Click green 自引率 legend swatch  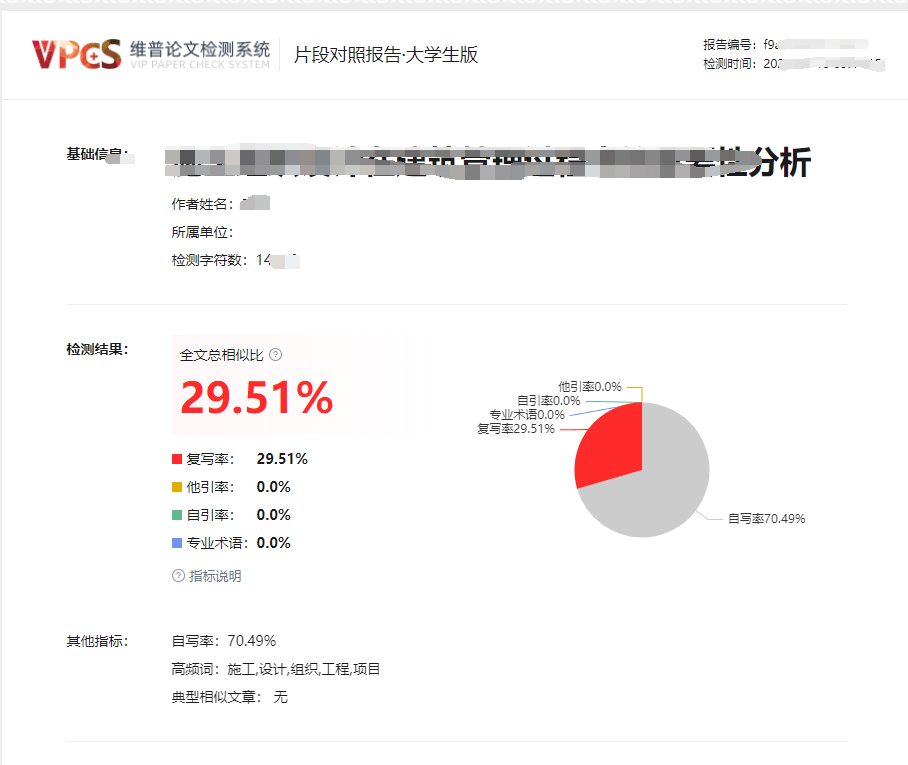pos(177,515)
